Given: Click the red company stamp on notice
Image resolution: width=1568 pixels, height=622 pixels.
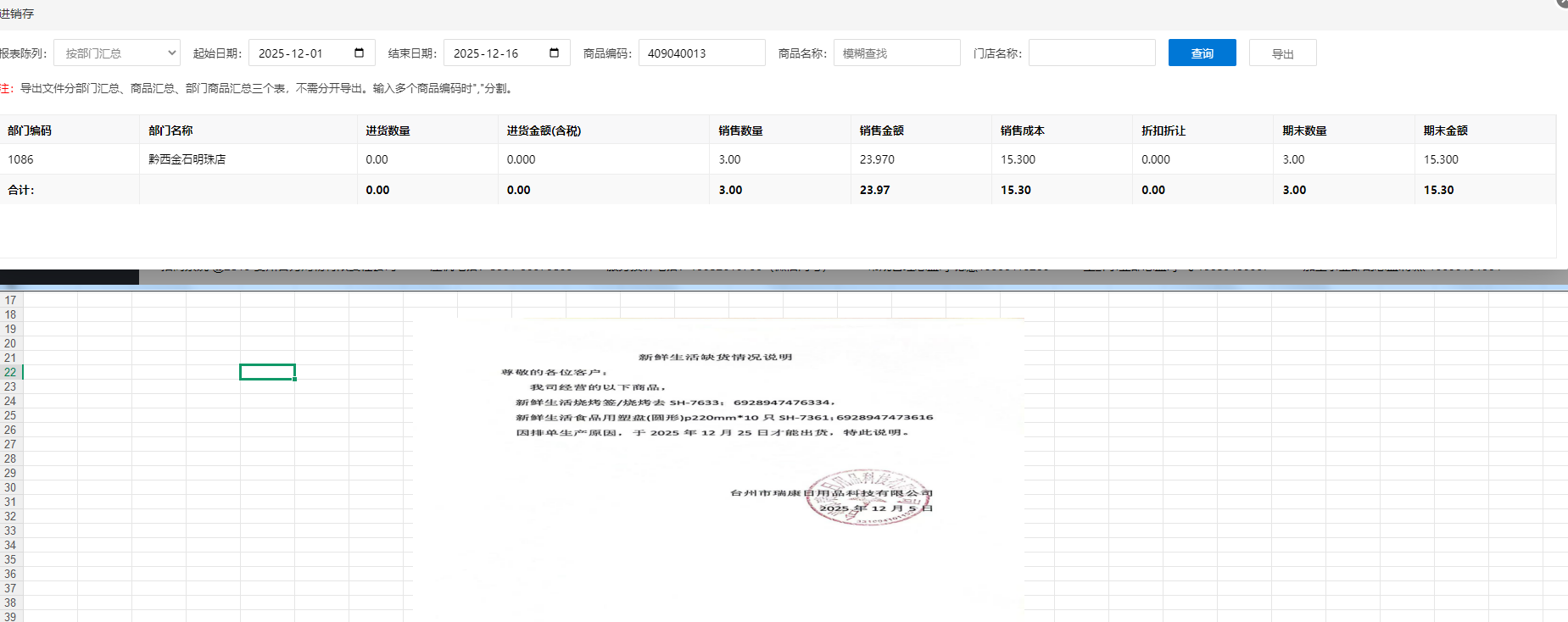Looking at the screenshot, I should point(863,498).
